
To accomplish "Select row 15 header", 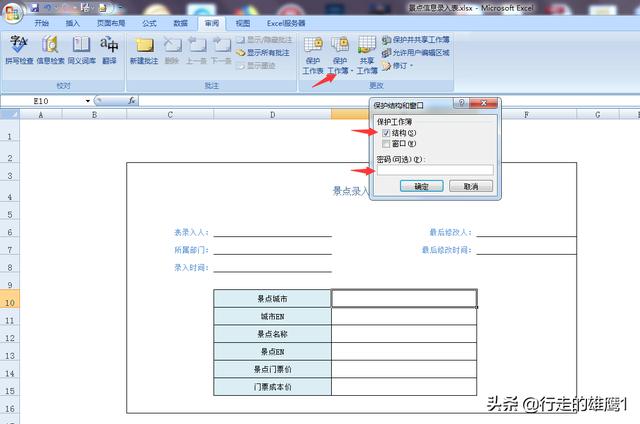I will point(10,387).
